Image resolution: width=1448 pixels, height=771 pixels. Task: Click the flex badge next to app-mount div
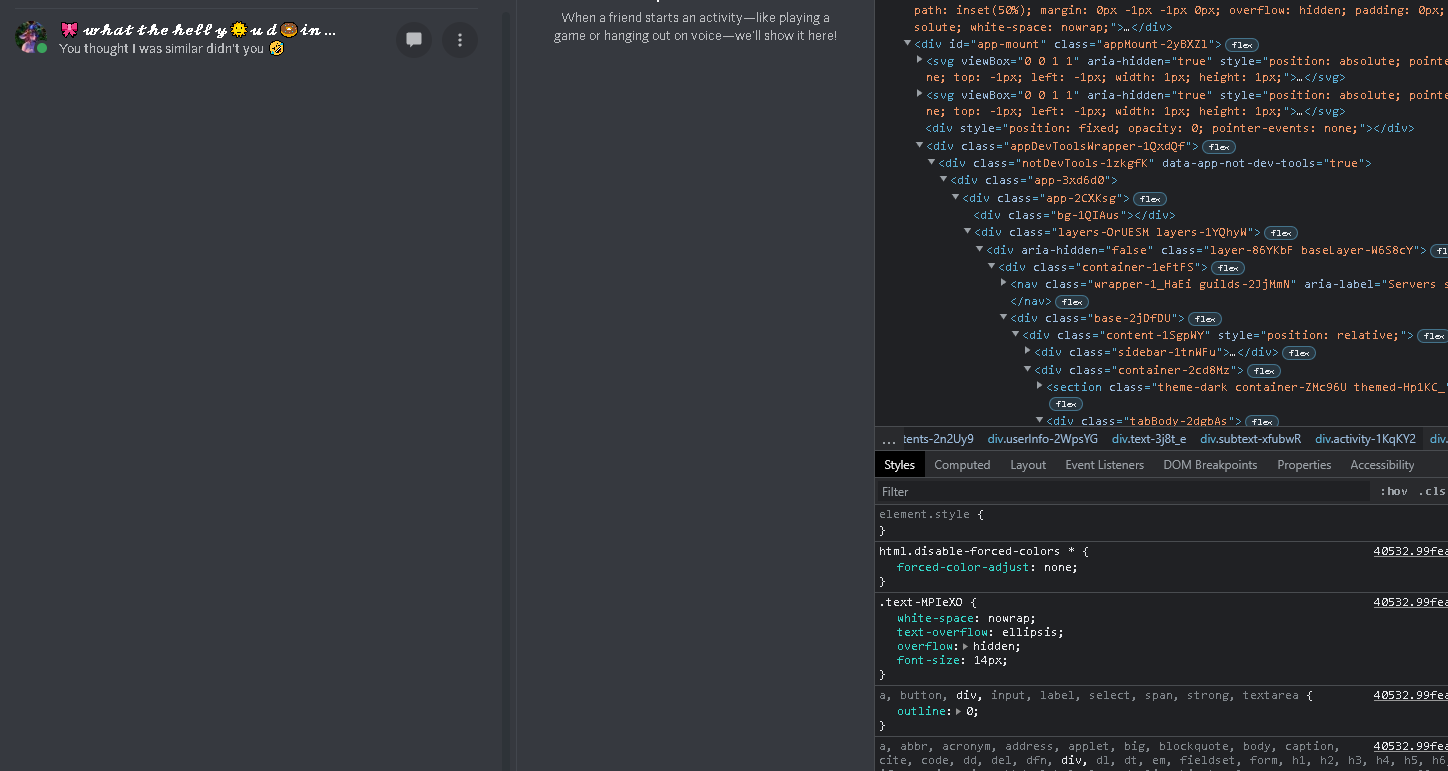1242,45
